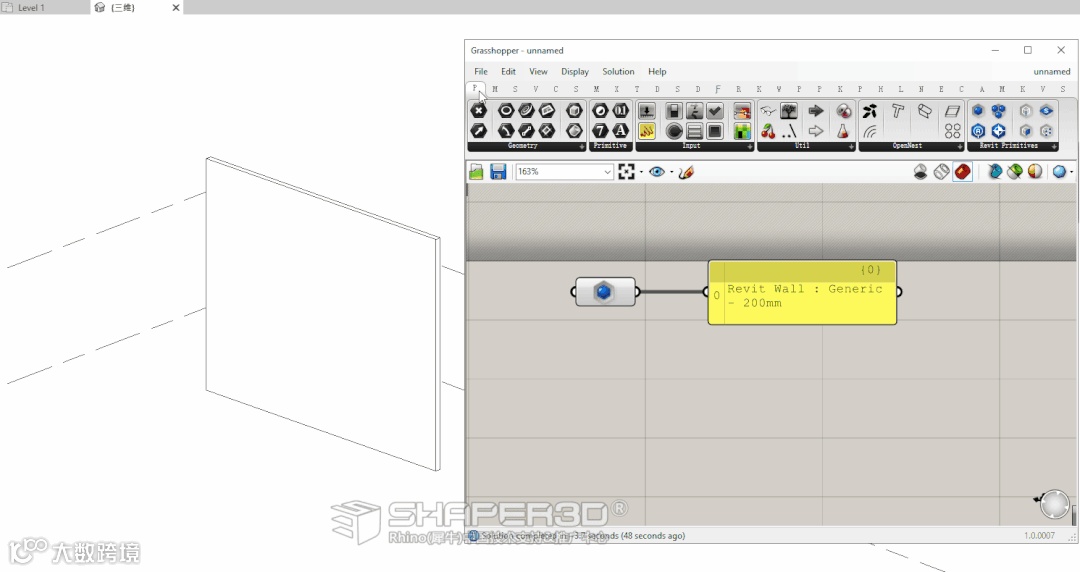Switch to wireframe preview mode
Image resolution: width=1080 pixels, height=572 pixels.
pos(942,172)
